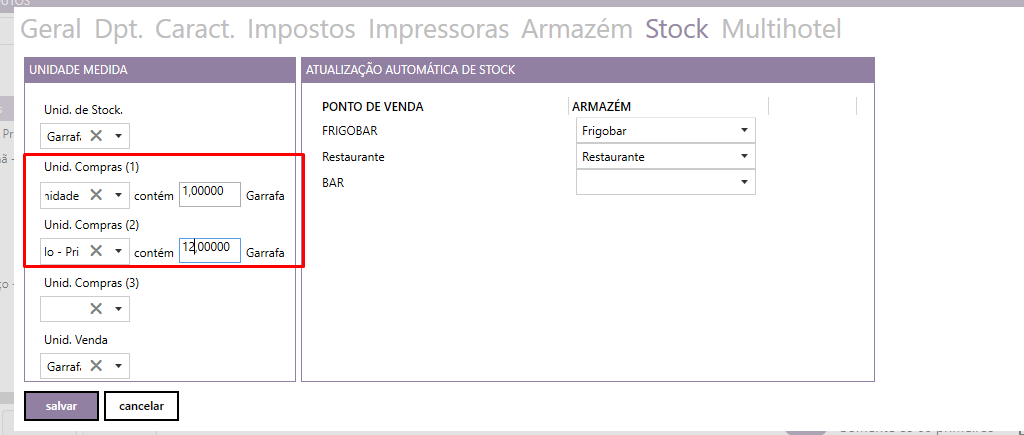Expand Unid. Compras (3) dropdown arrow
This screenshot has height=435, width=1024.
click(x=118, y=309)
